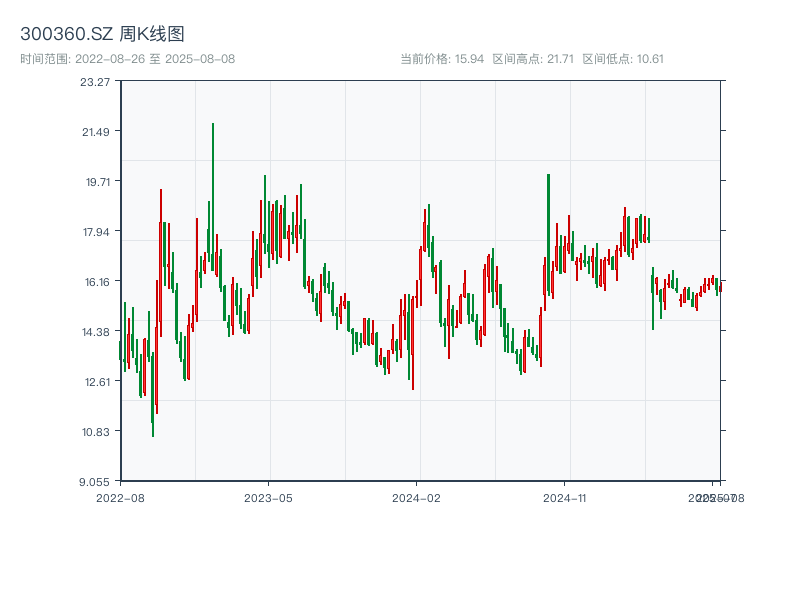
Task: Click the 2022-08 x-axis date label
Action: pyautogui.click(x=120, y=497)
